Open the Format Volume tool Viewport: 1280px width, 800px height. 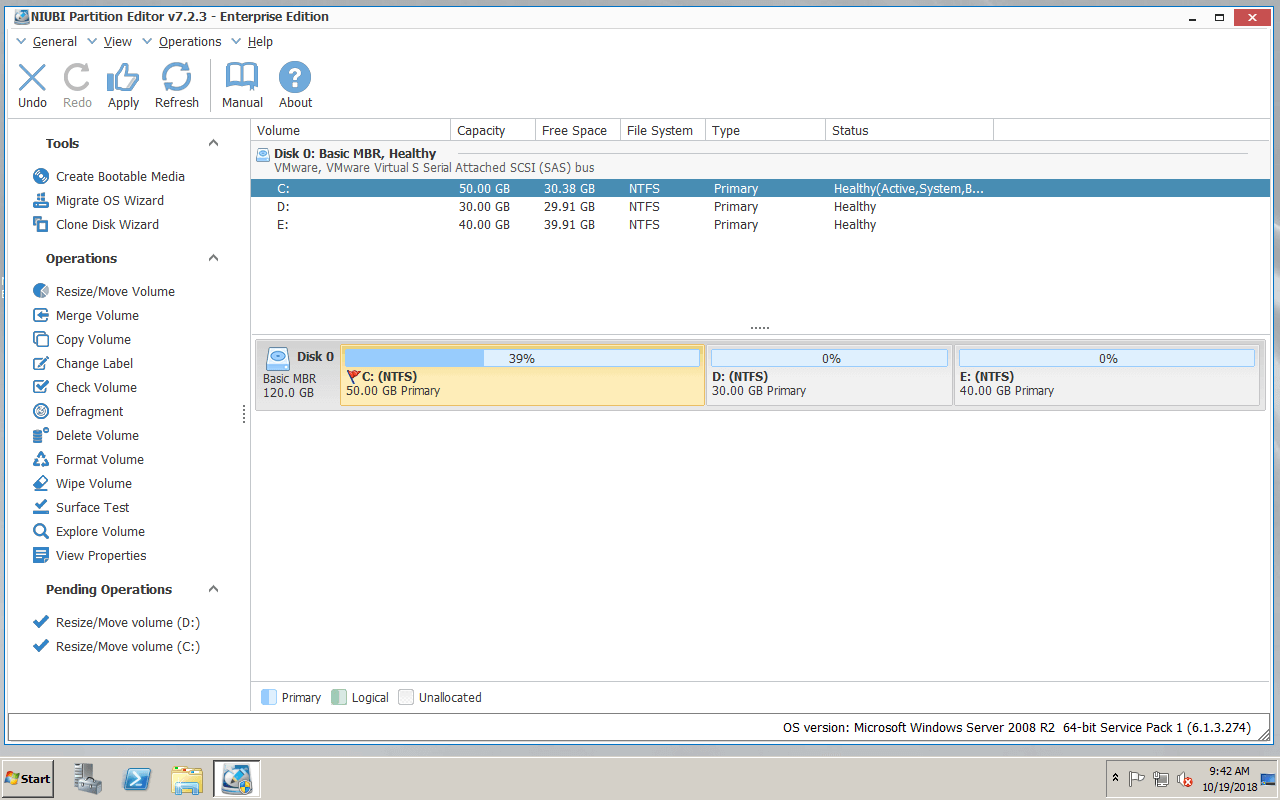[x=98, y=459]
